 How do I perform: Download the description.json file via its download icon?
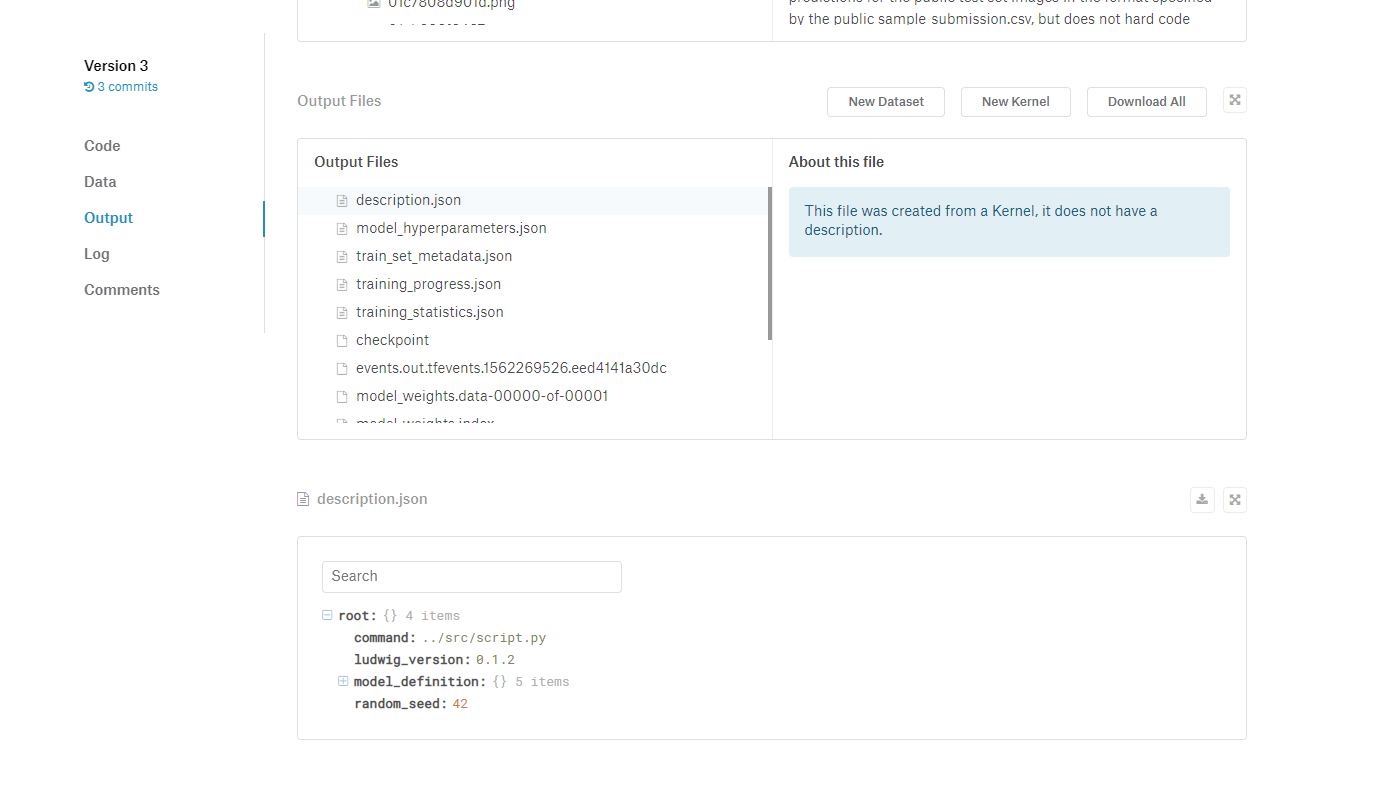pyautogui.click(x=1202, y=499)
